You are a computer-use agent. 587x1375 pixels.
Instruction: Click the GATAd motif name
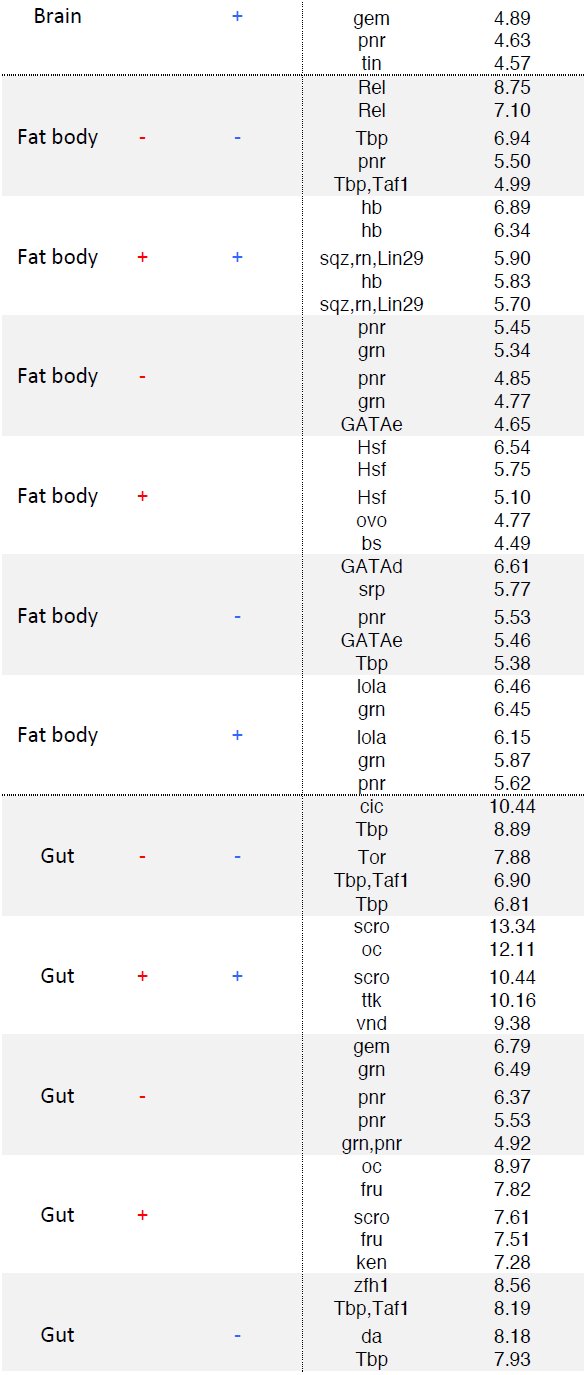point(372,566)
